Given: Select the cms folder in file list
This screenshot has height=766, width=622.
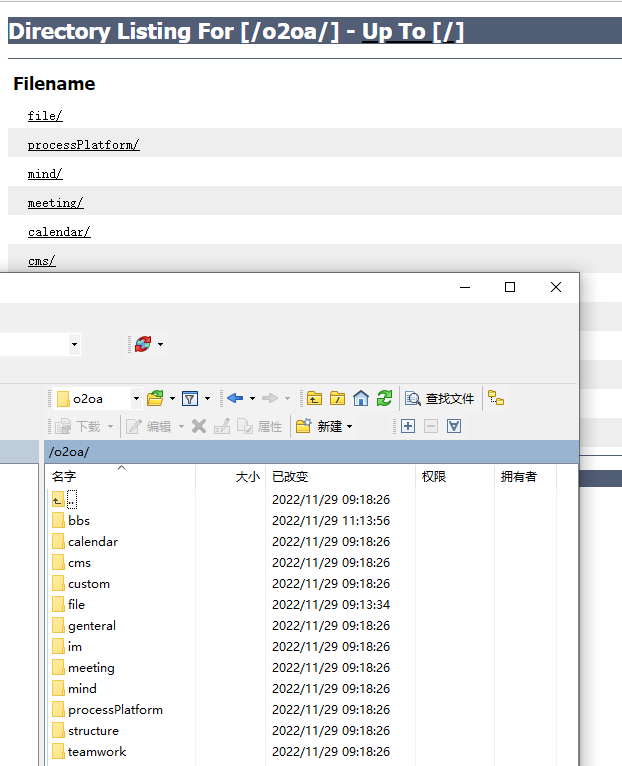Looking at the screenshot, I should 71,562.
